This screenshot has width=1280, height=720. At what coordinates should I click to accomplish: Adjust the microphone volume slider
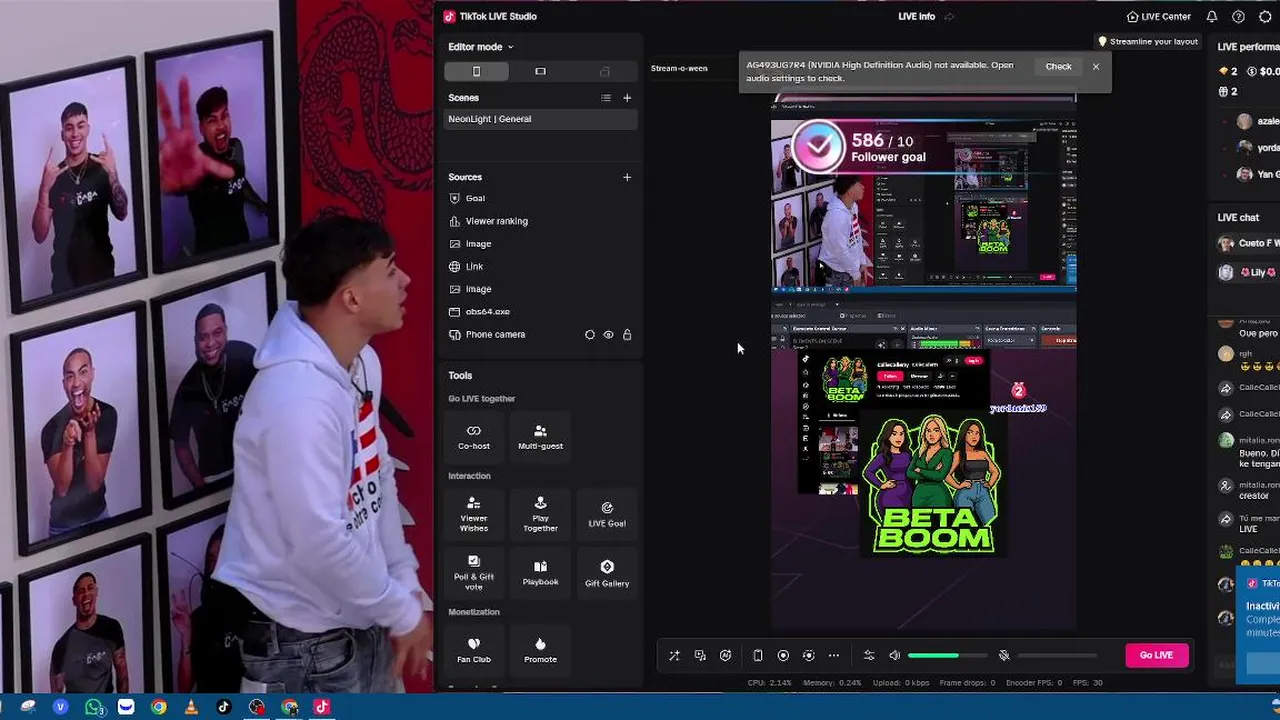1057,656
